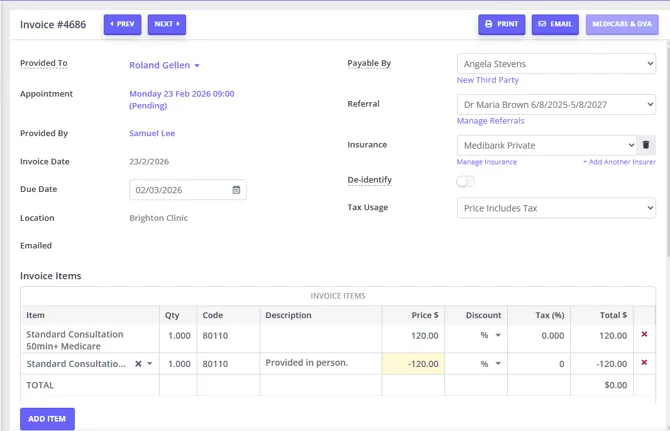670x431 pixels.
Task: Remove second invoice item with red X
Action: click(x=644, y=362)
